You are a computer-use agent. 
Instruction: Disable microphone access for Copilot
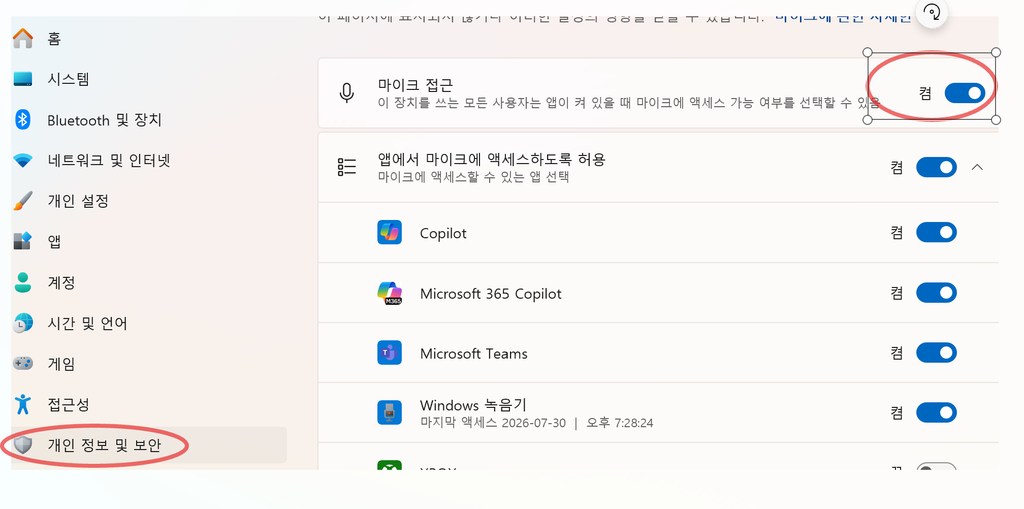pyautogui.click(x=936, y=232)
